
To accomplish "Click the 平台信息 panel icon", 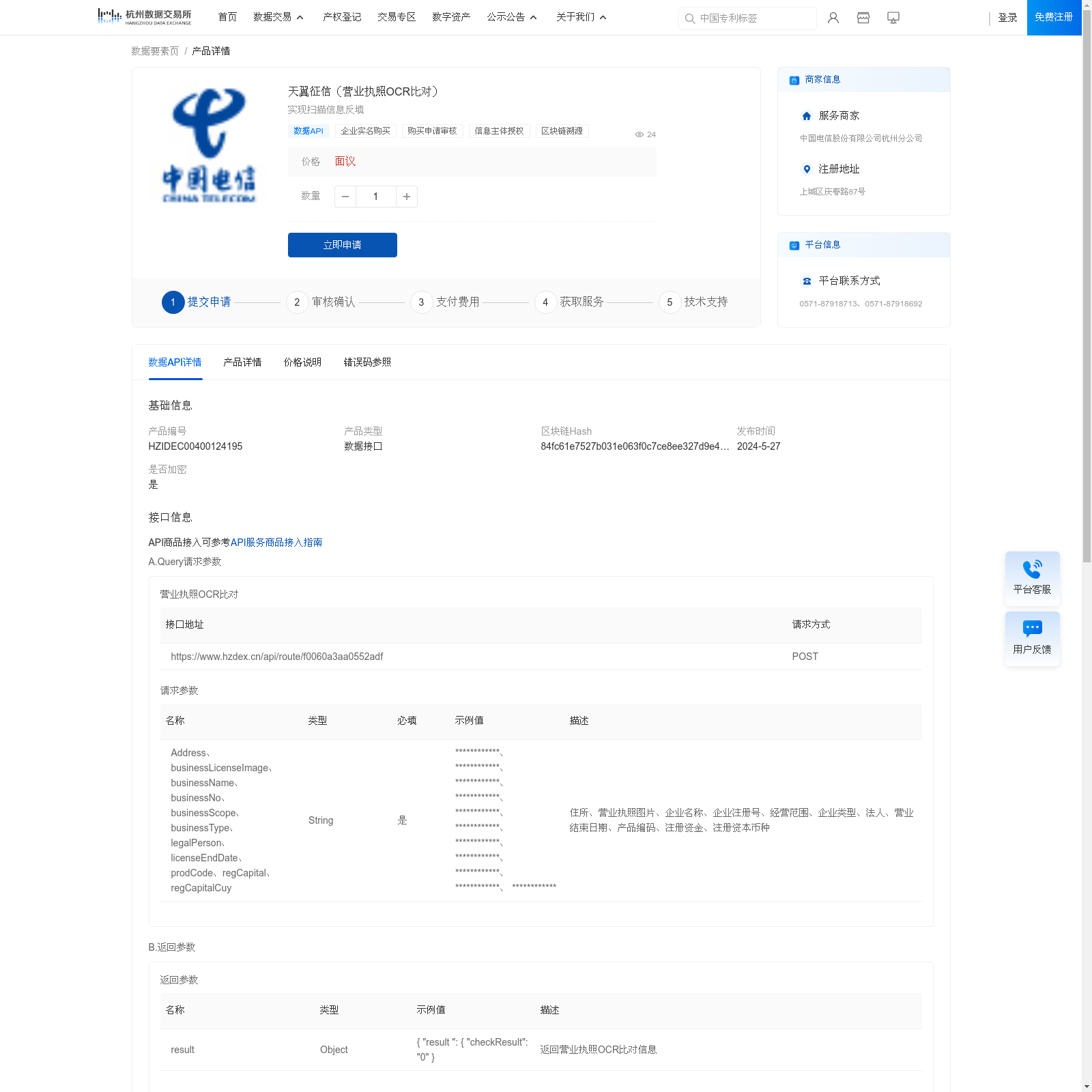I will [794, 245].
